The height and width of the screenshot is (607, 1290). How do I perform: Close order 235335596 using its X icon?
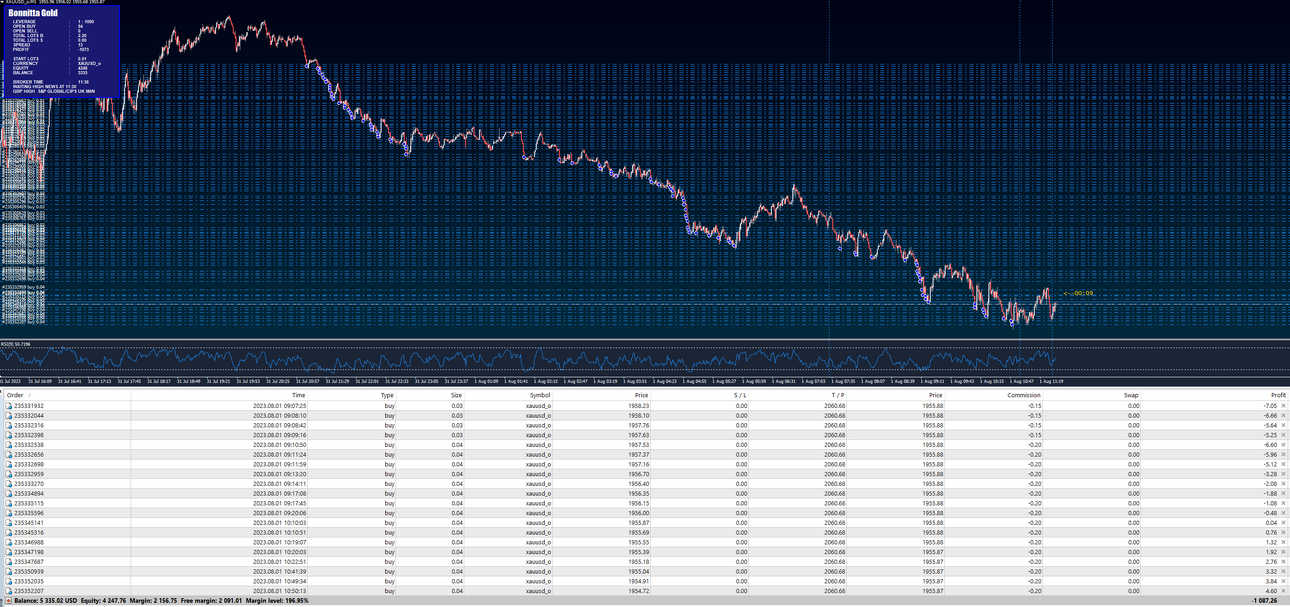coord(1283,513)
